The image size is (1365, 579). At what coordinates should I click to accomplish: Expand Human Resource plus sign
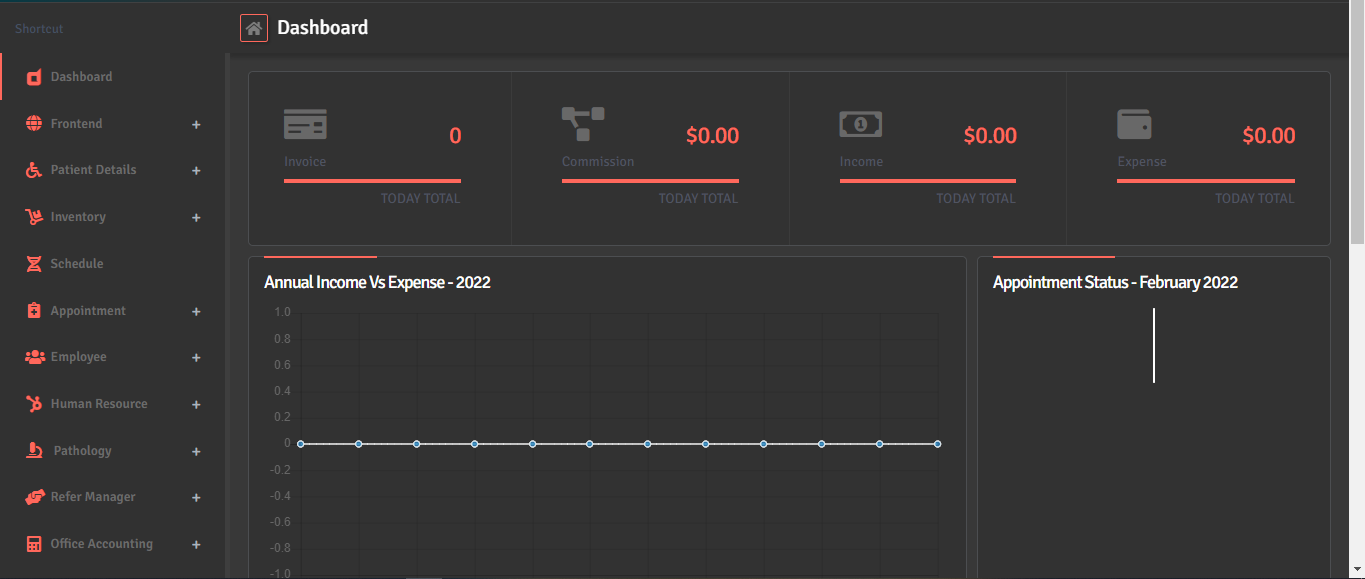[196, 405]
